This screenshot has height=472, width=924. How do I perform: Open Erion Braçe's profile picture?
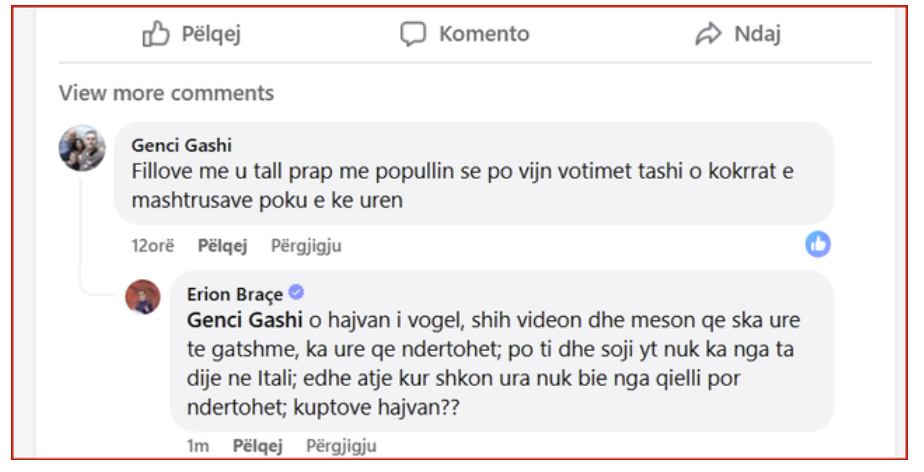point(143,297)
